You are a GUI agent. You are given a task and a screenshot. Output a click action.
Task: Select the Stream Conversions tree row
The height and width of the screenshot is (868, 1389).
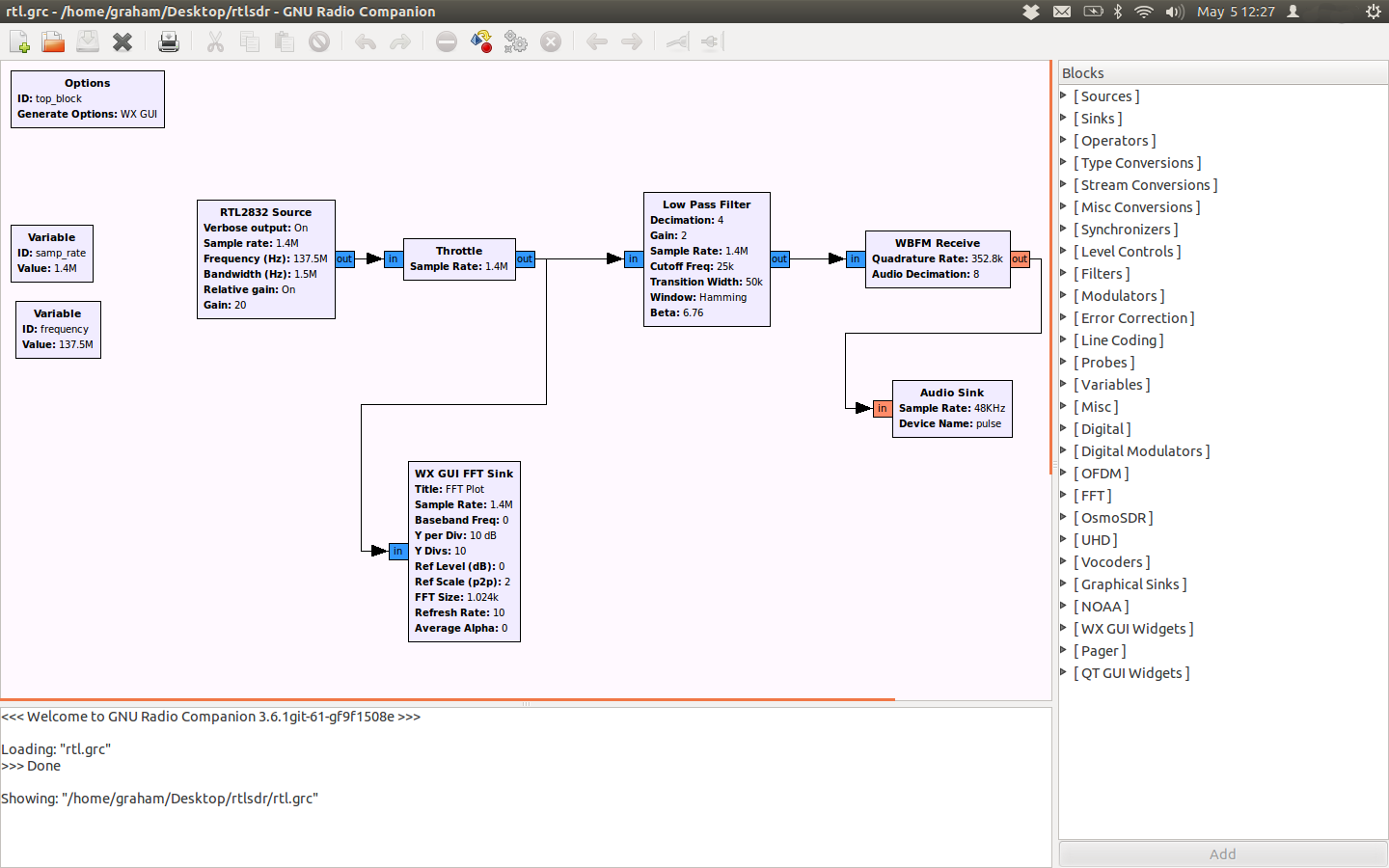(1223, 185)
